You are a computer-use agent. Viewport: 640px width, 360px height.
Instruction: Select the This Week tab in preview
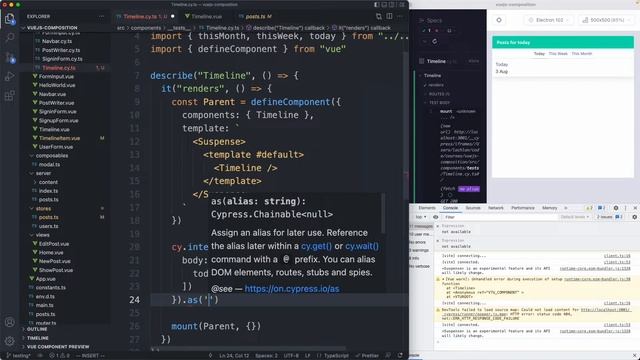pos(558,53)
